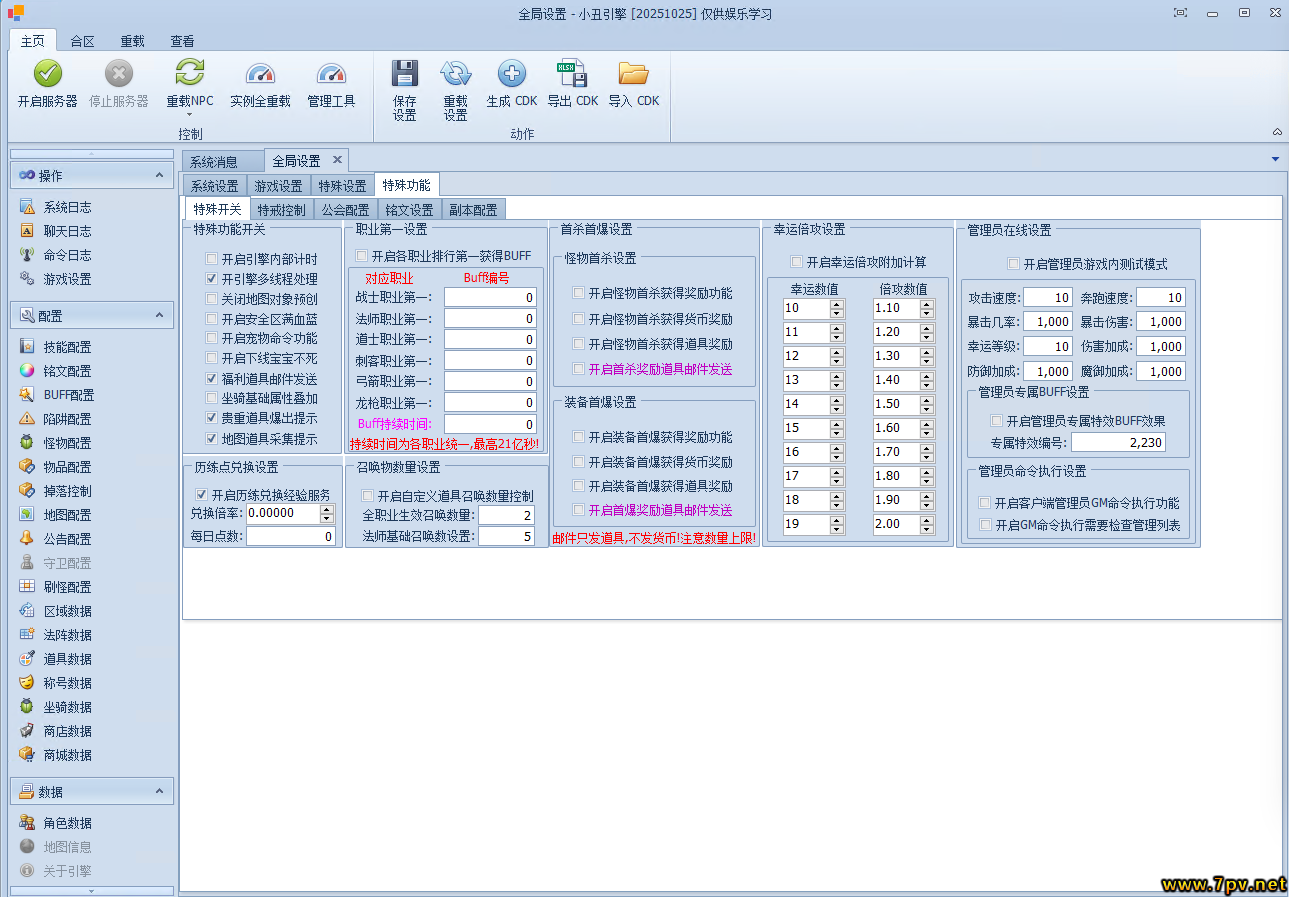Open 怪物配置 in the sidebar
The image size is (1289, 897).
click(67, 443)
